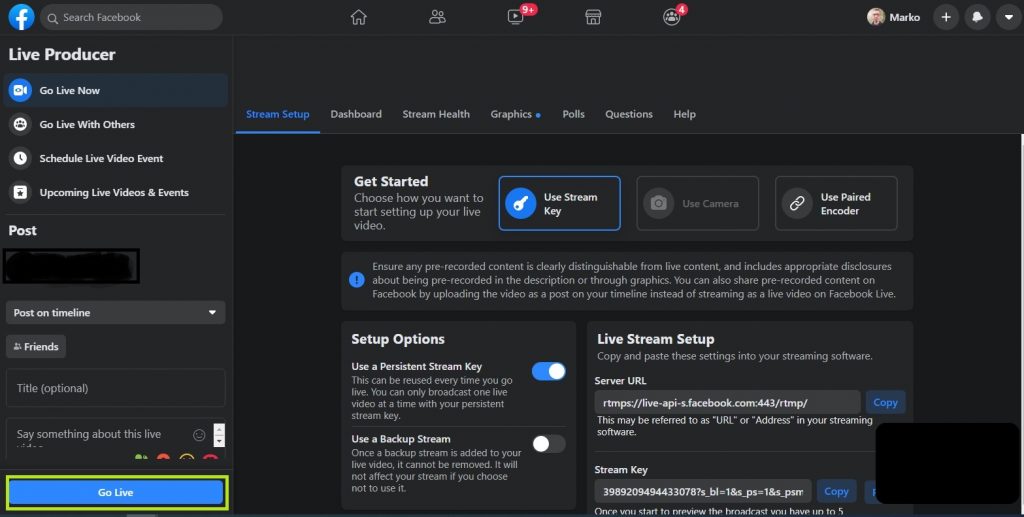This screenshot has height=517, width=1024.
Task: Open the Home feed icon
Action: (359, 17)
